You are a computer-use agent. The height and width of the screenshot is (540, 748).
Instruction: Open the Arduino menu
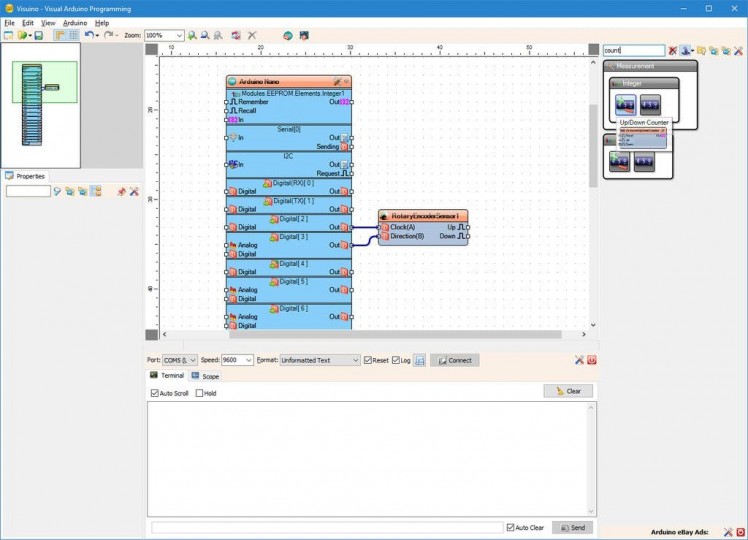click(x=75, y=22)
